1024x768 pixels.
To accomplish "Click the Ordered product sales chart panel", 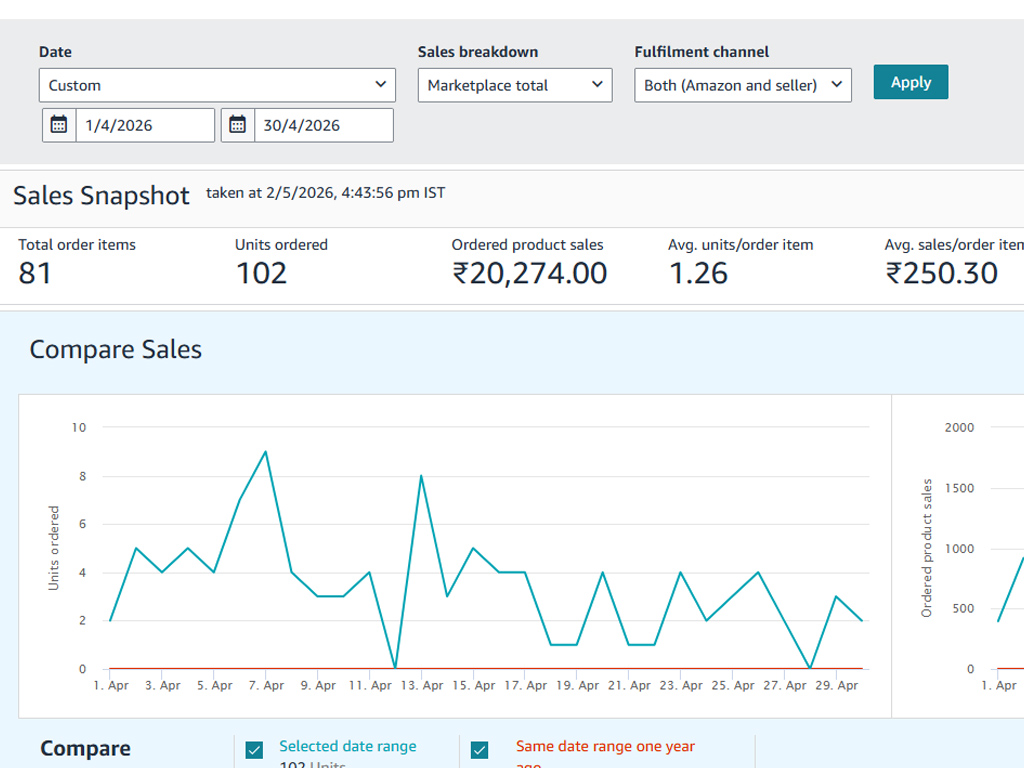I will pyautogui.click(x=958, y=556).
